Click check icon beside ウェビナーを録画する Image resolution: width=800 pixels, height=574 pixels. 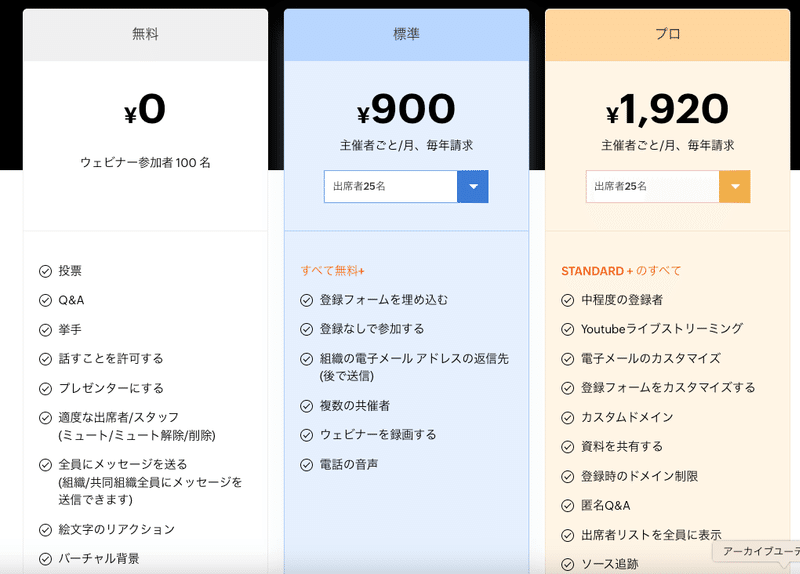tap(306, 435)
